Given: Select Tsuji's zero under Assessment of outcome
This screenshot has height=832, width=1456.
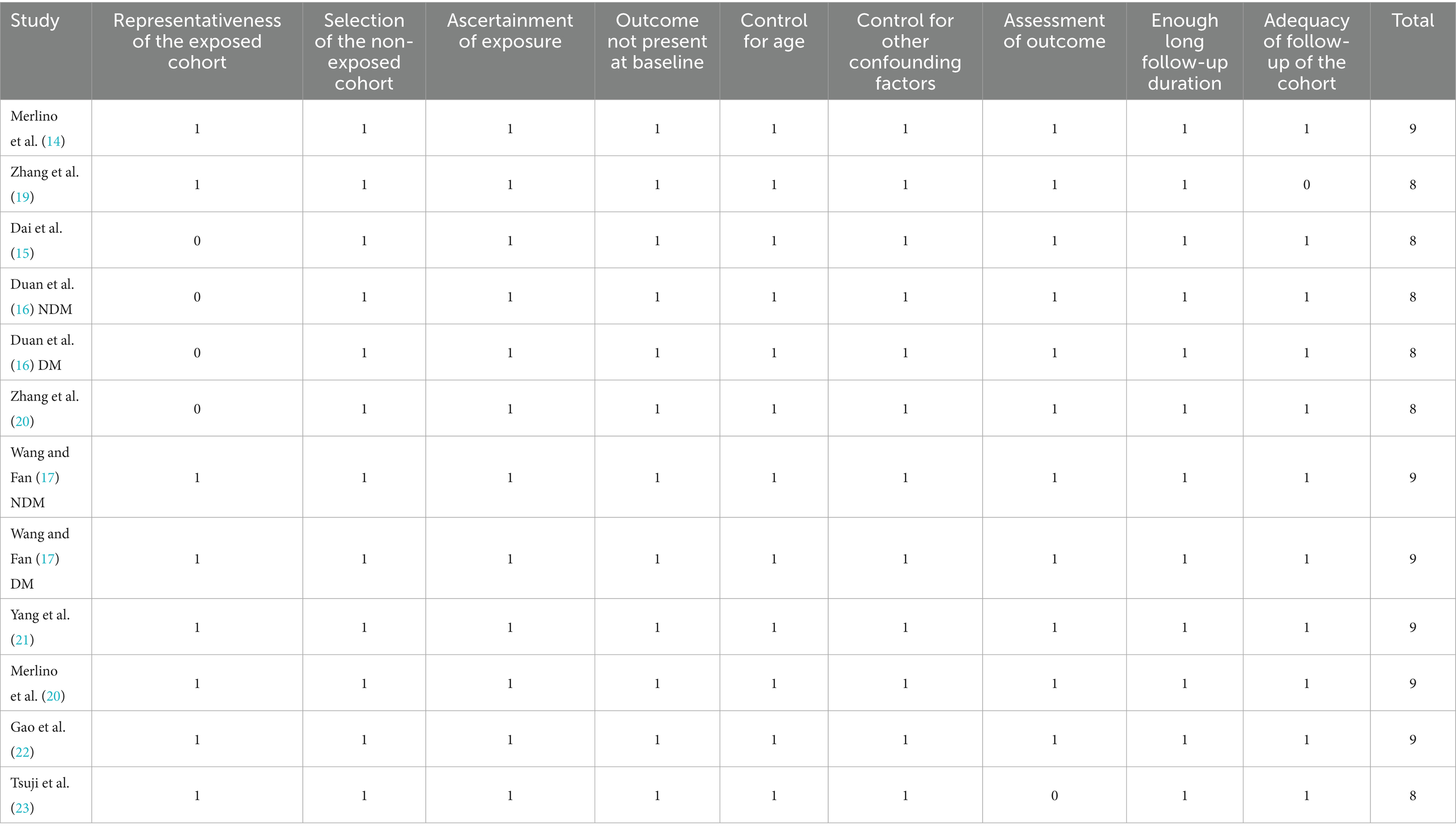Looking at the screenshot, I should pos(1054,795).
